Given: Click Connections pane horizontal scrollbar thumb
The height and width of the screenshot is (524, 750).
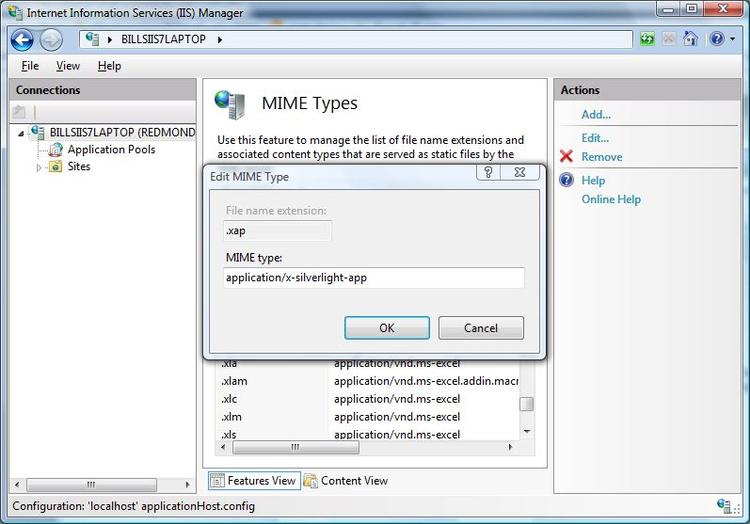Looking at the screenshot, I should [x=91, y=484].
